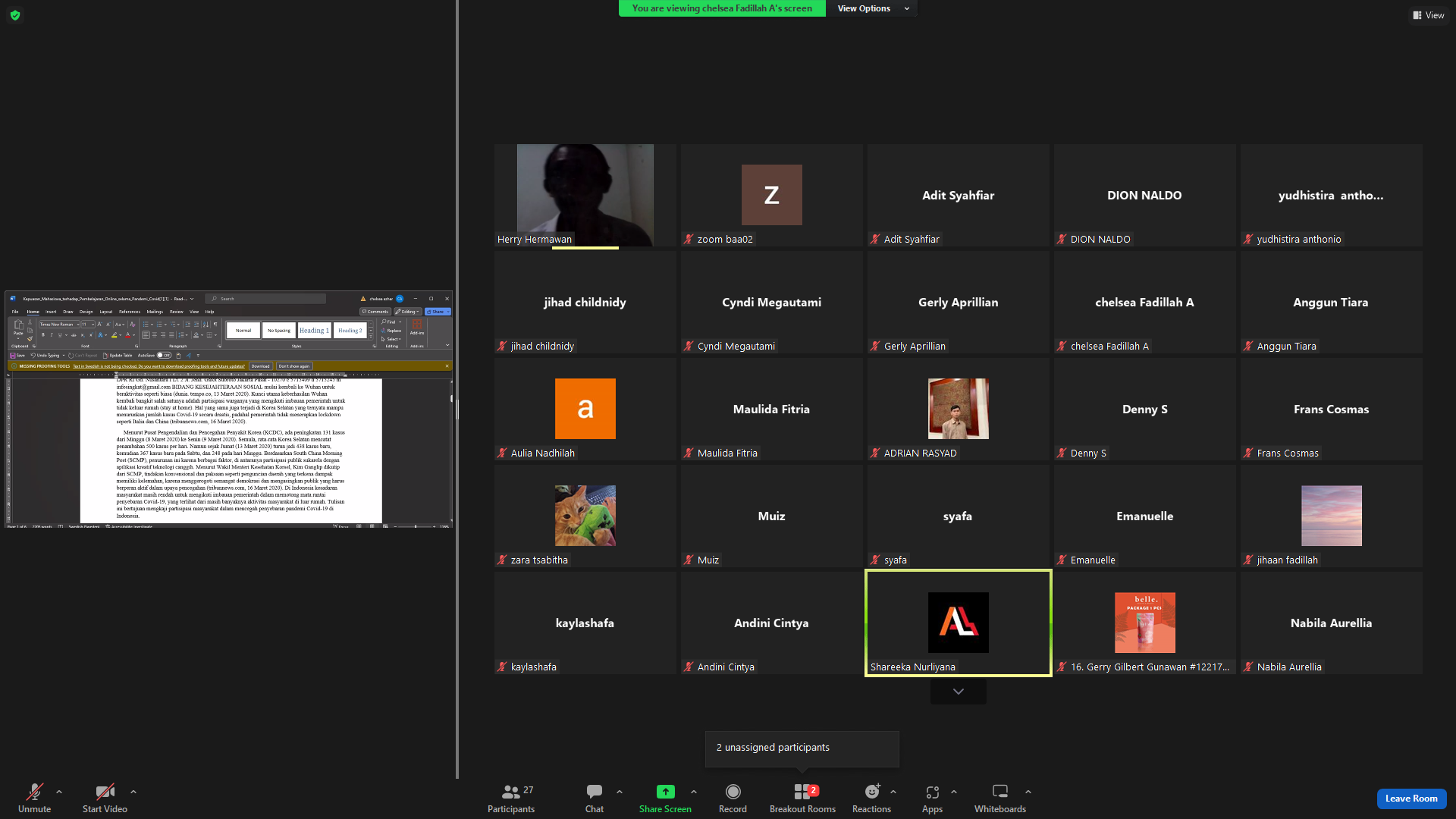Switch to References tab in shared Word
1456x819 pixels.
(x=130, y=312)
